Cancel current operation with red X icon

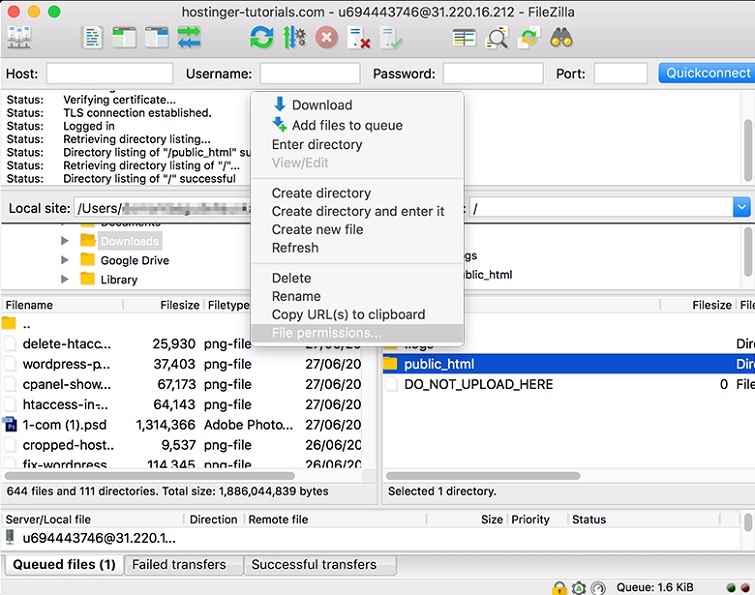click(327, 38)
